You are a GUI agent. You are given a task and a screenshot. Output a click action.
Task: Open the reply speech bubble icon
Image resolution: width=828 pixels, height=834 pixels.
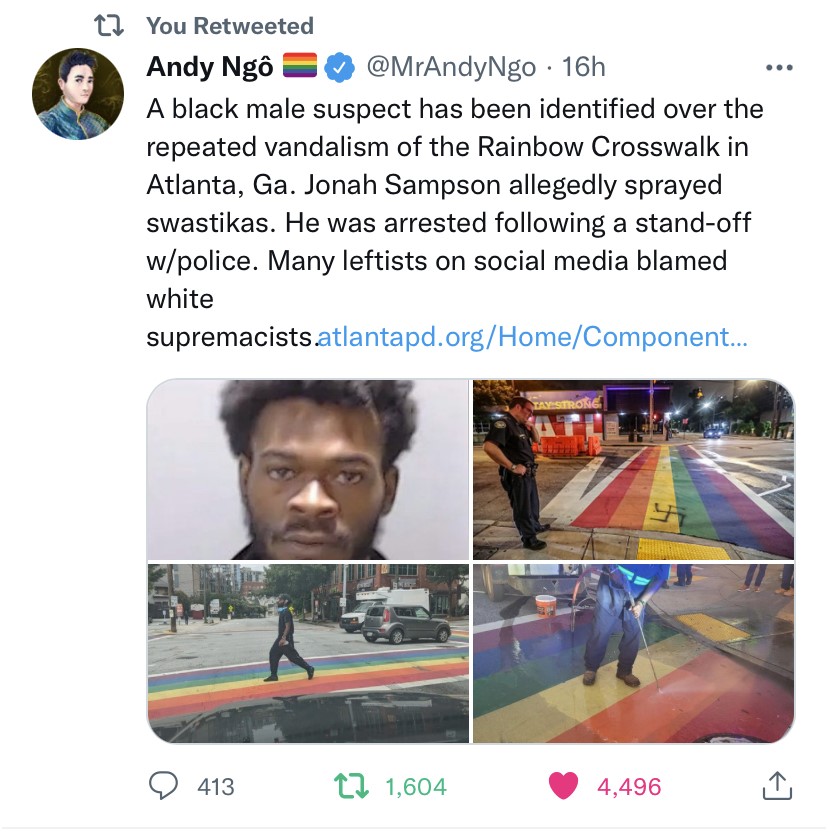coord(163,786)
